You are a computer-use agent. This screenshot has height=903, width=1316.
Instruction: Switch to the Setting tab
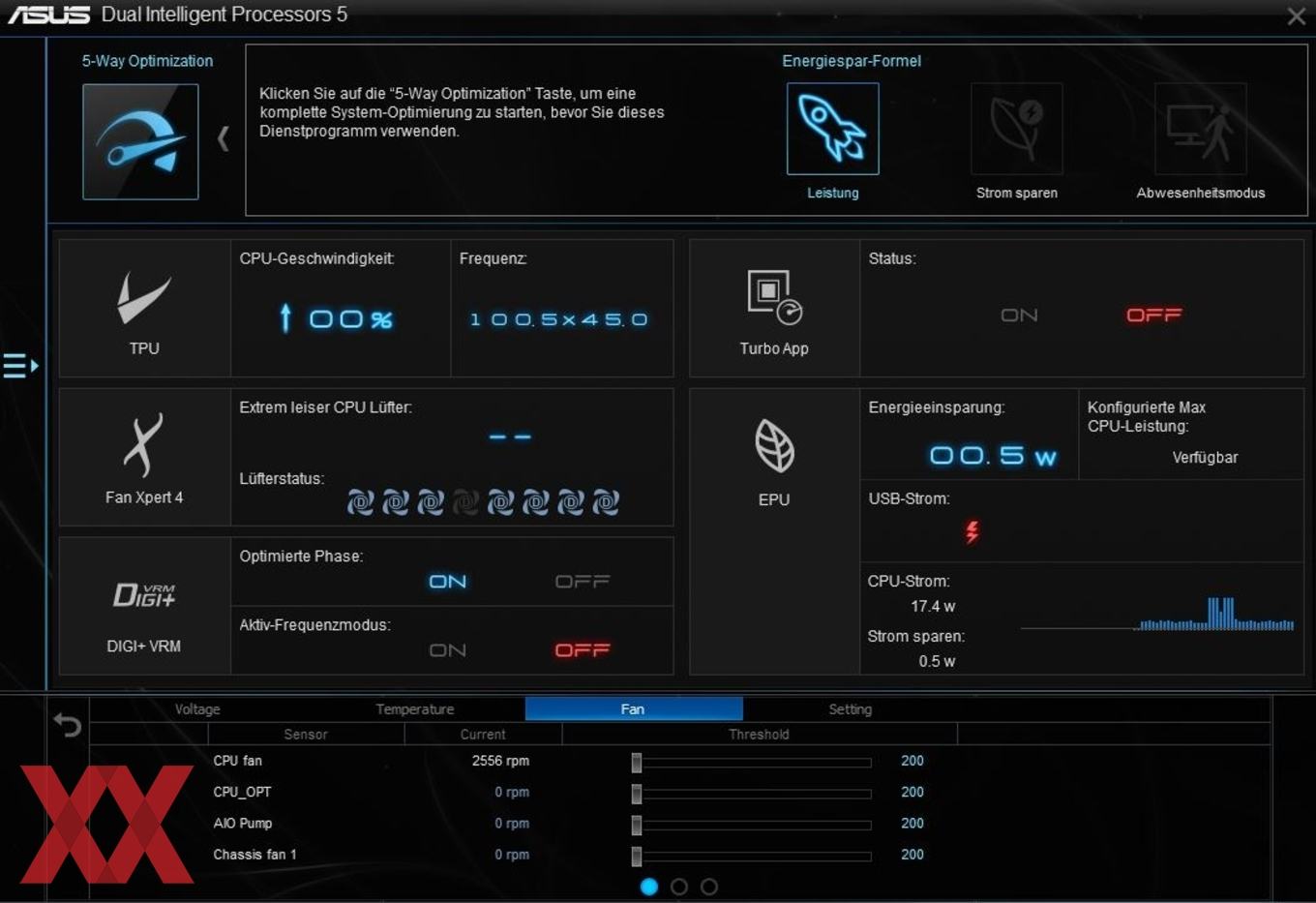point(851,709)
